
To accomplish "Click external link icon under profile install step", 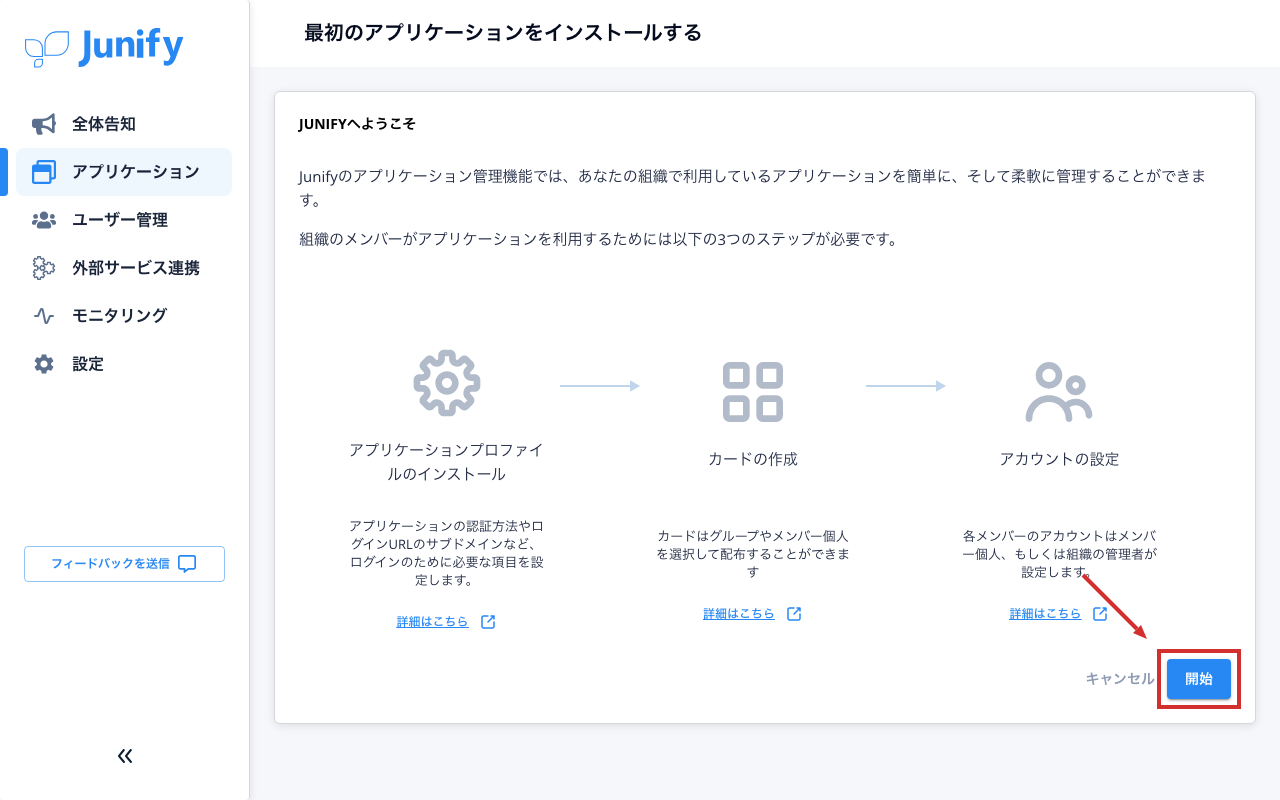I will [x=488, y=622].
